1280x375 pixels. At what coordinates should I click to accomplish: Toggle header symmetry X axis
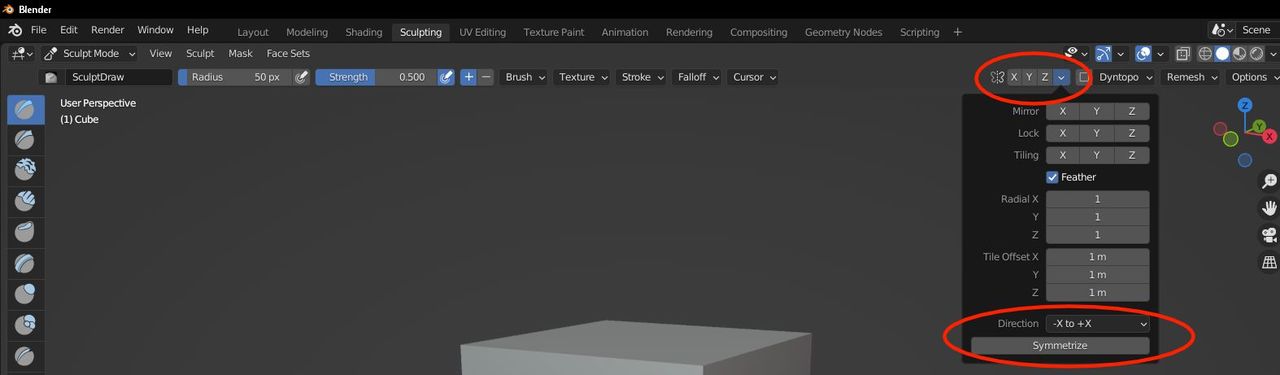point(1014,77)
